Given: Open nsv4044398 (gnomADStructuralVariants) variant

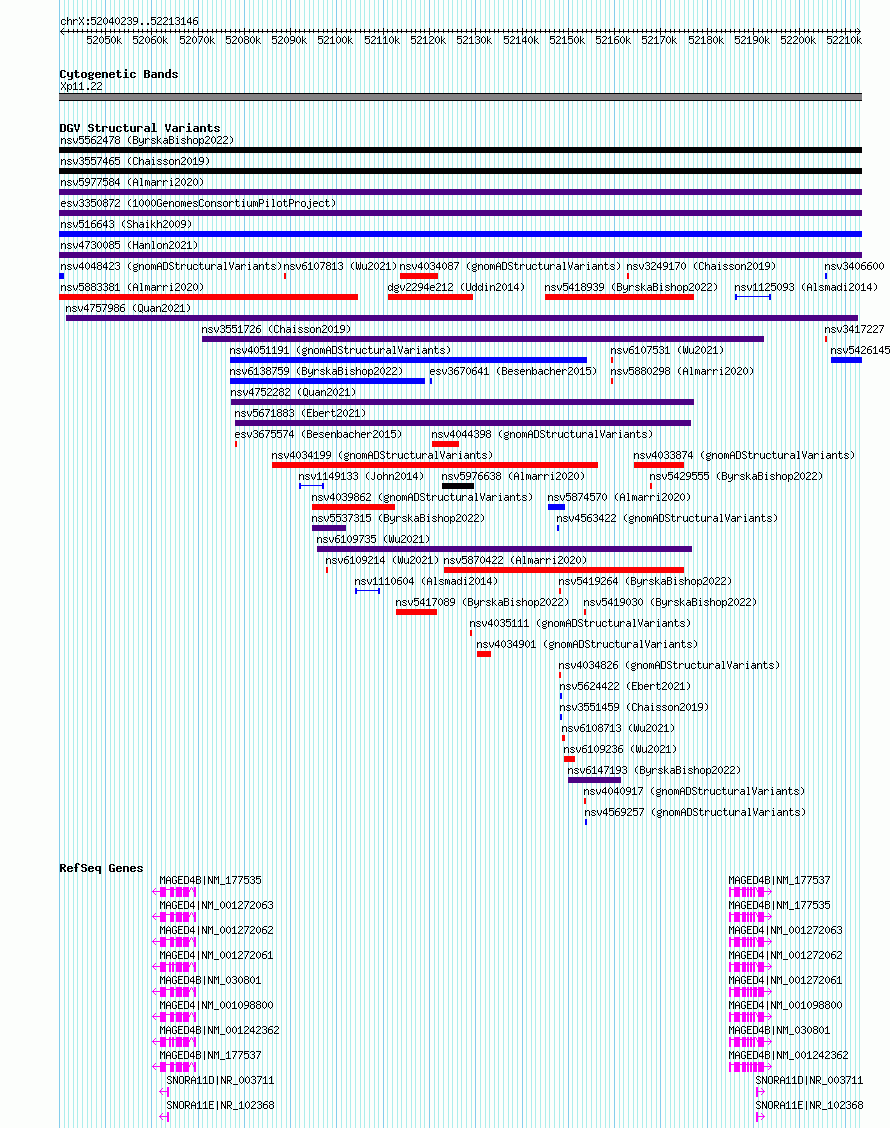Looking at the screenshot, I should click(x=542, y=435).
